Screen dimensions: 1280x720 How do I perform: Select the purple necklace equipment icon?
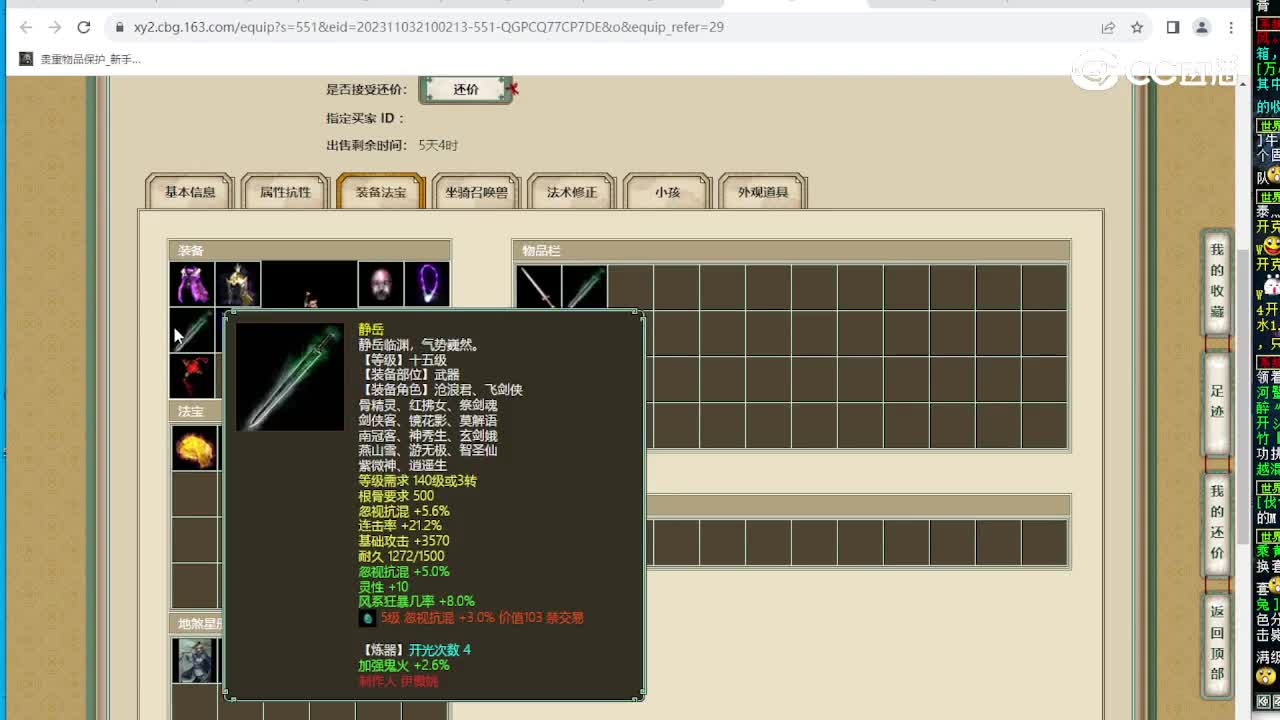[427, 285]
